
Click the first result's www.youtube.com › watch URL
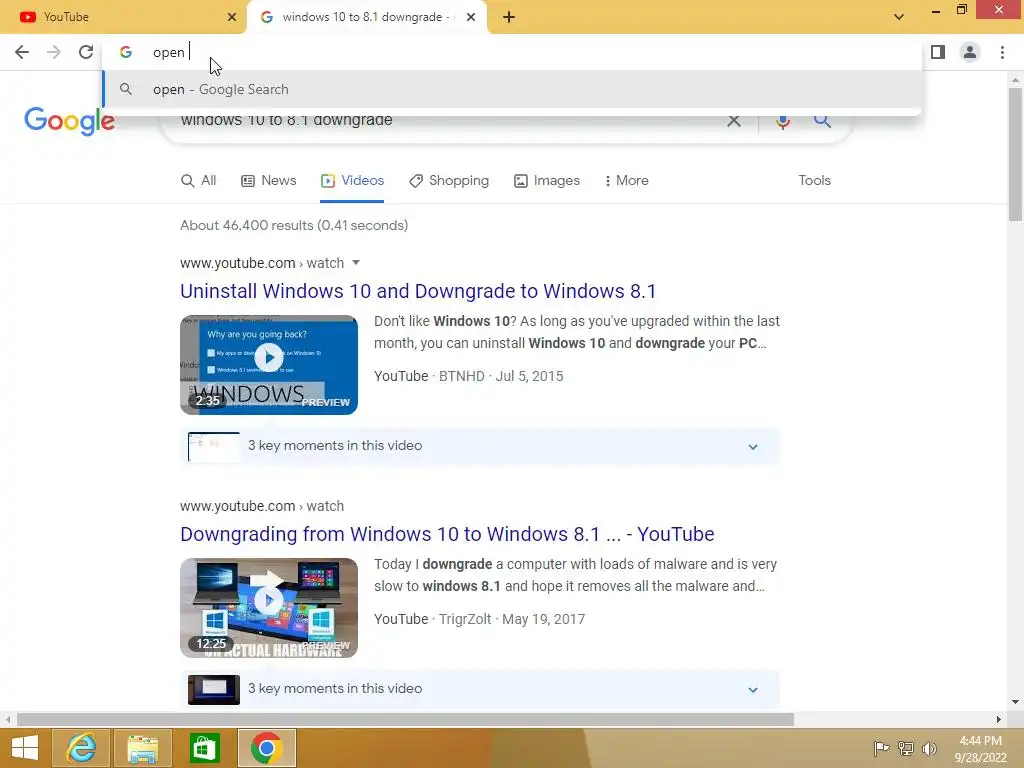click(x=262, y=263)
